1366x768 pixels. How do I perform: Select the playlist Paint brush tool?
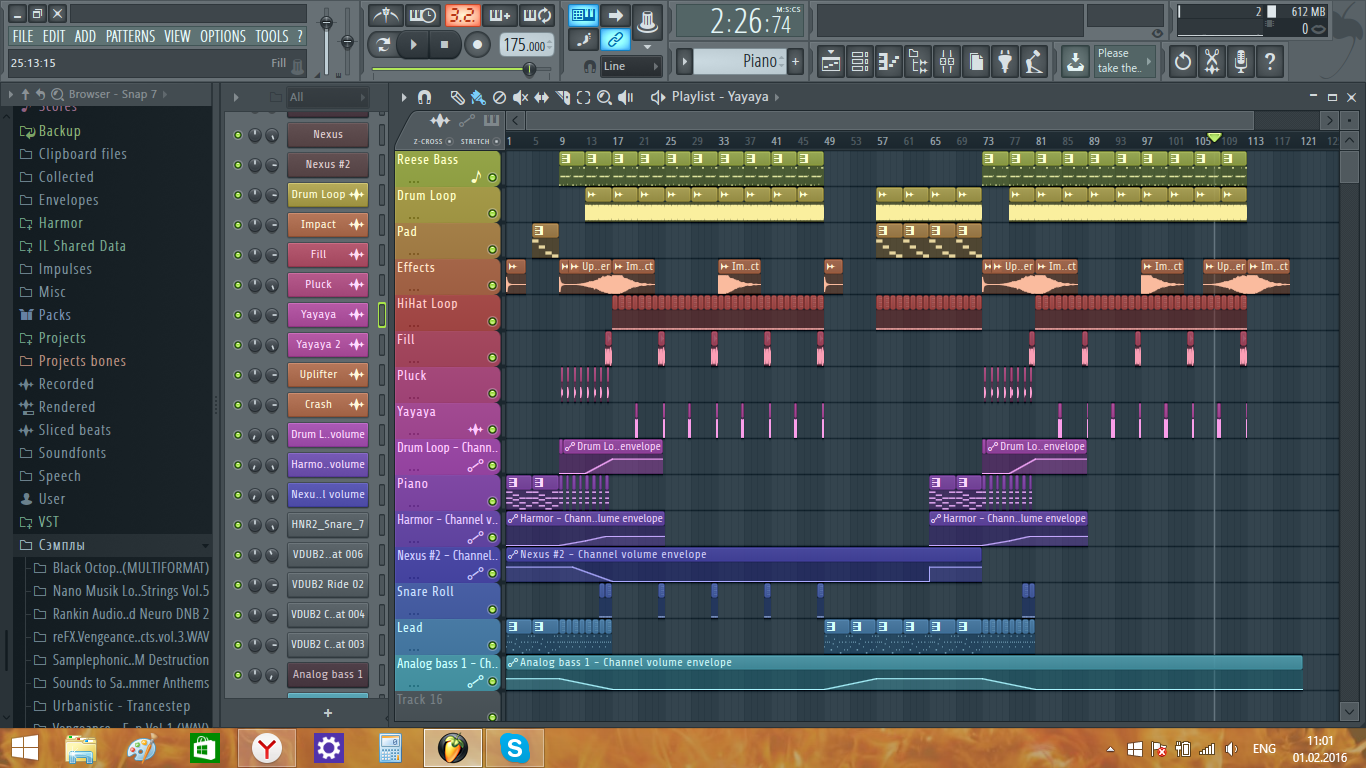[x=478, y=97]
